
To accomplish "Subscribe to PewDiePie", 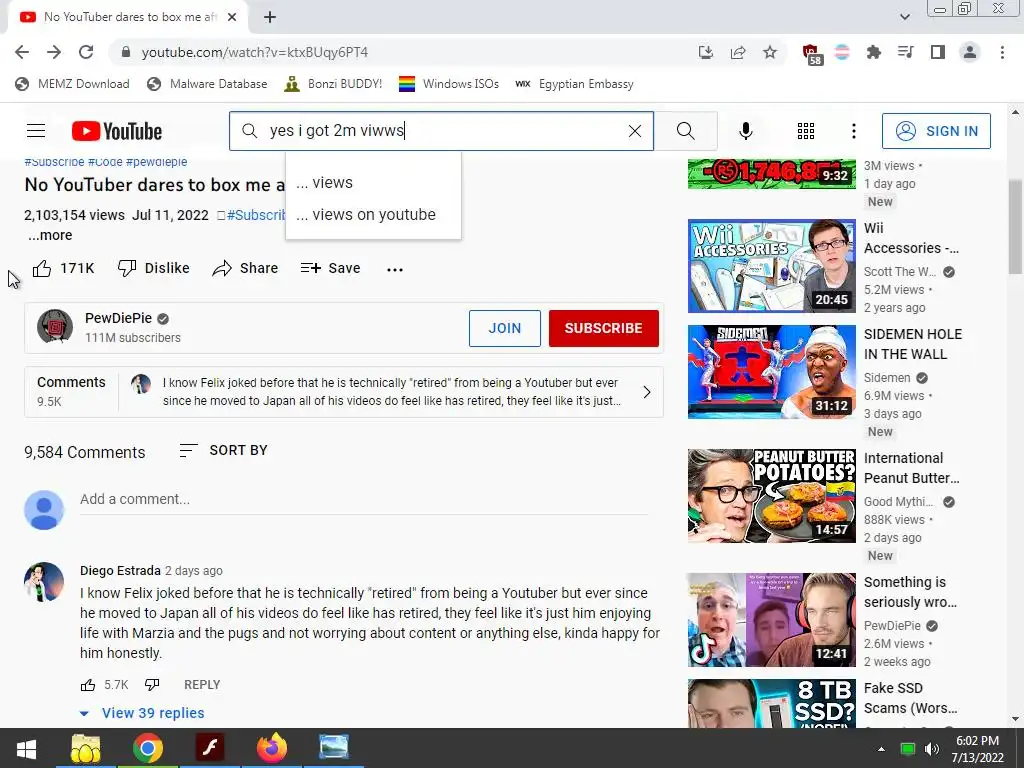I will [x=603, y=328].
